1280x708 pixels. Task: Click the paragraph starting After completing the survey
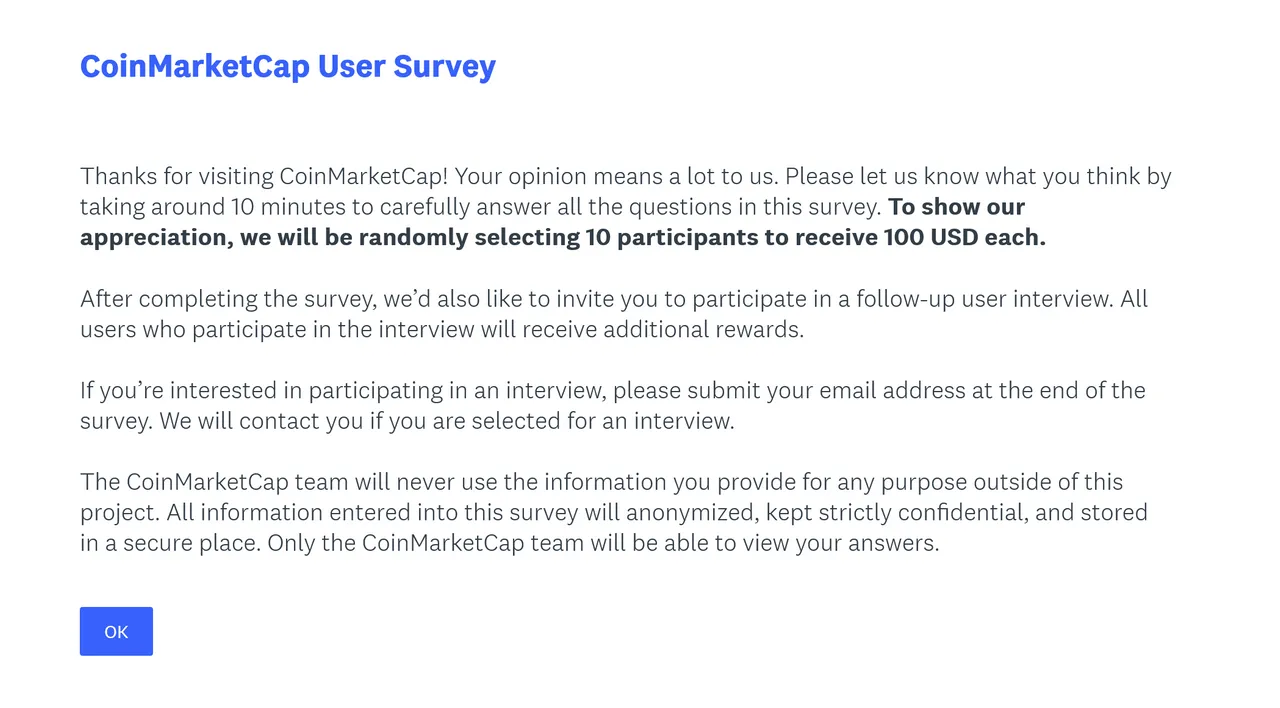coord(614,314)
